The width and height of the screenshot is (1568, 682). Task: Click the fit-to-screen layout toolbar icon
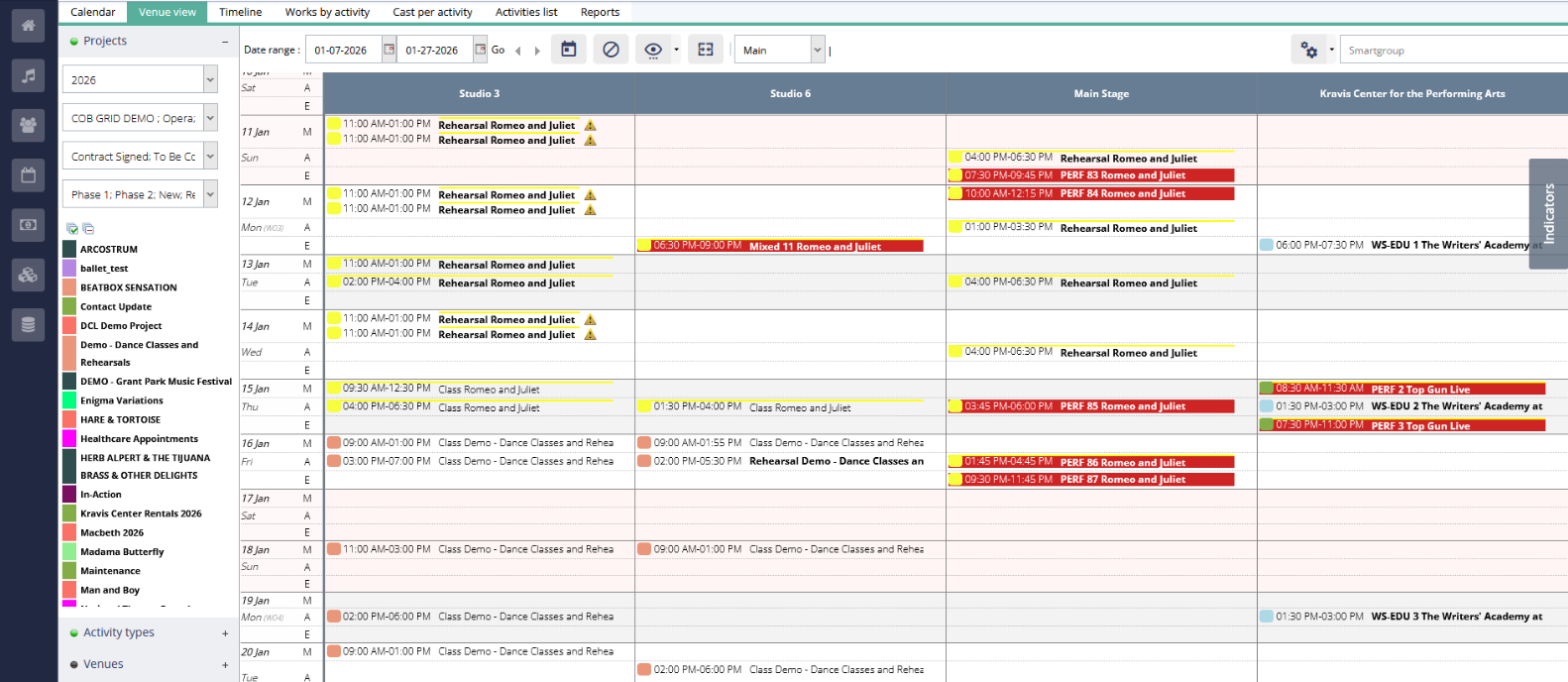point(706,50)
